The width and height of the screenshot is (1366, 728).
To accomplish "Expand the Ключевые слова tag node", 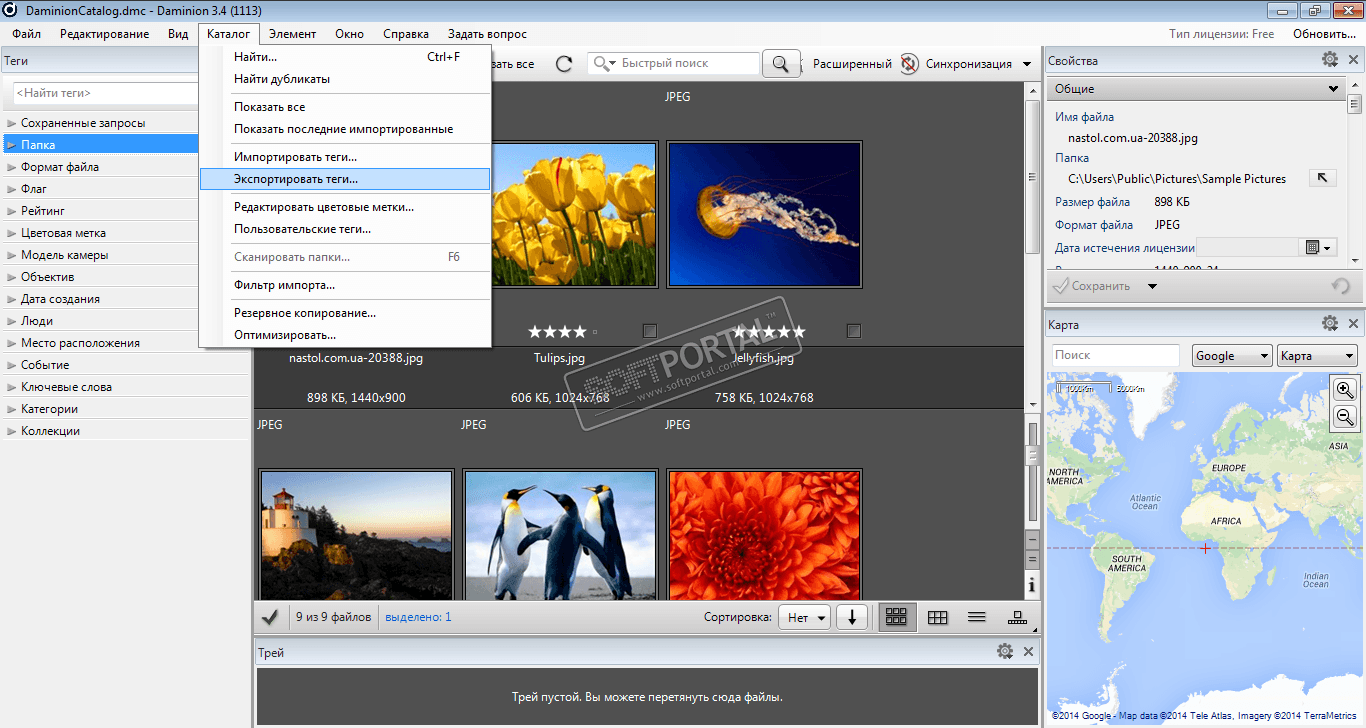I will click(x=11, y=387).
